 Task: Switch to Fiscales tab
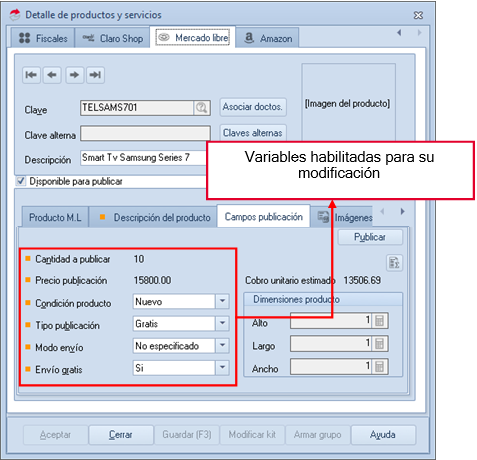(x=43, y=38)
